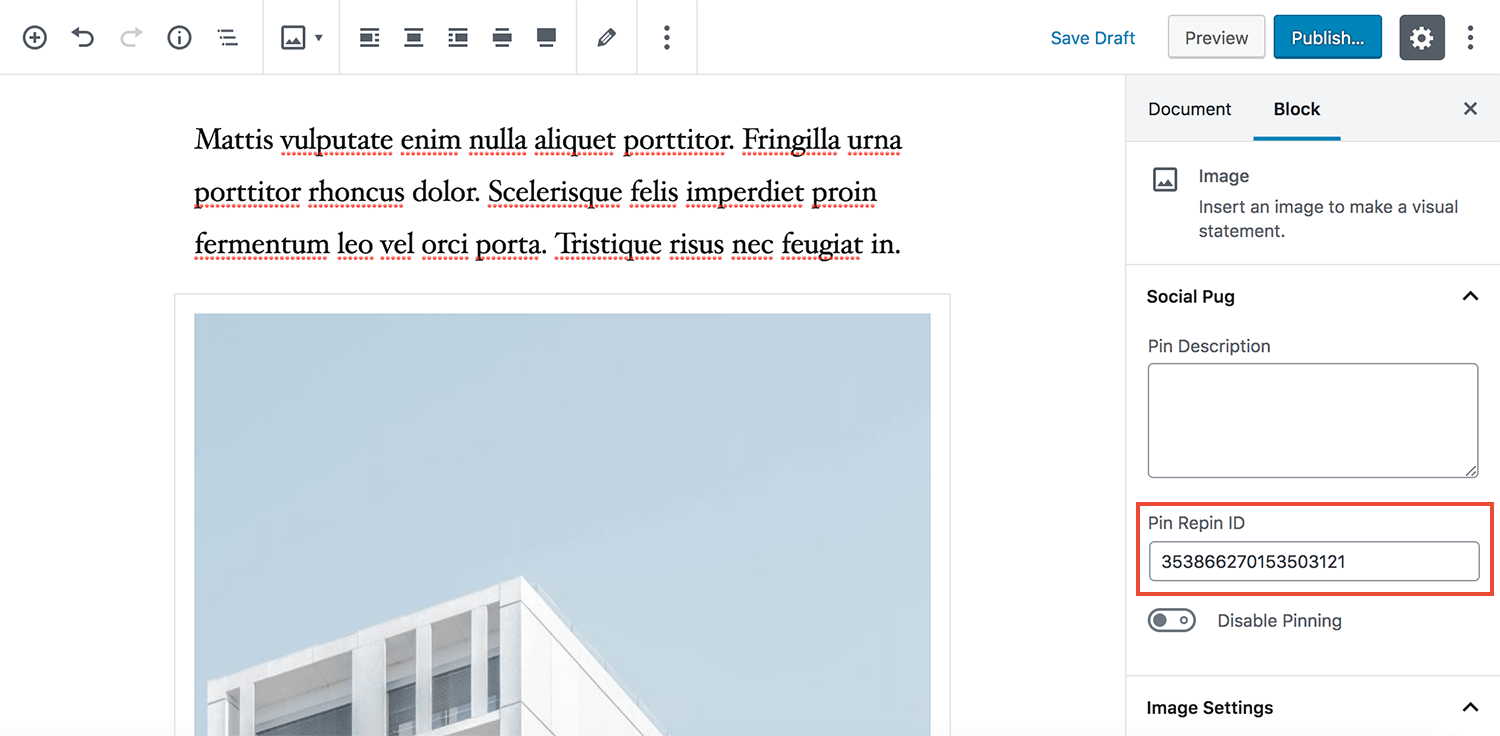Preview the post
Screen dimensions: 1500x736
pos(1216,37)
